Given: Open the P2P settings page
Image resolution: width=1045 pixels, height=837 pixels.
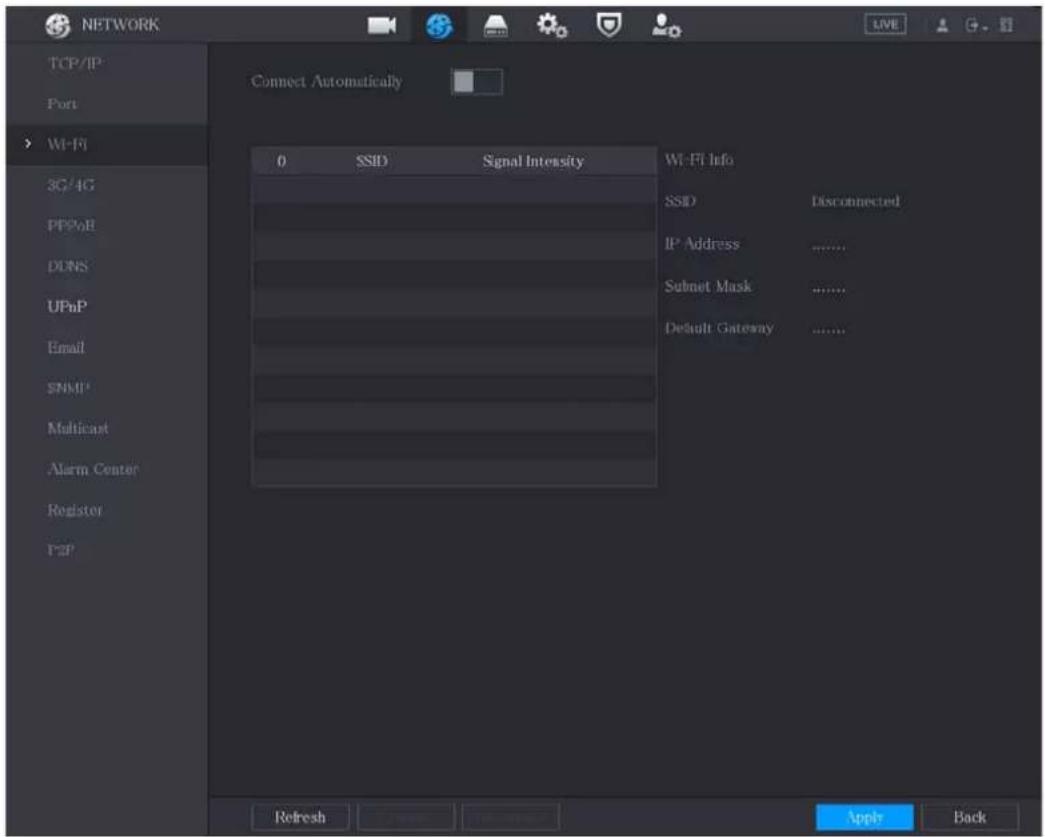Looking at the screenshot, I should pyautogui.click(x=61, y=550).
